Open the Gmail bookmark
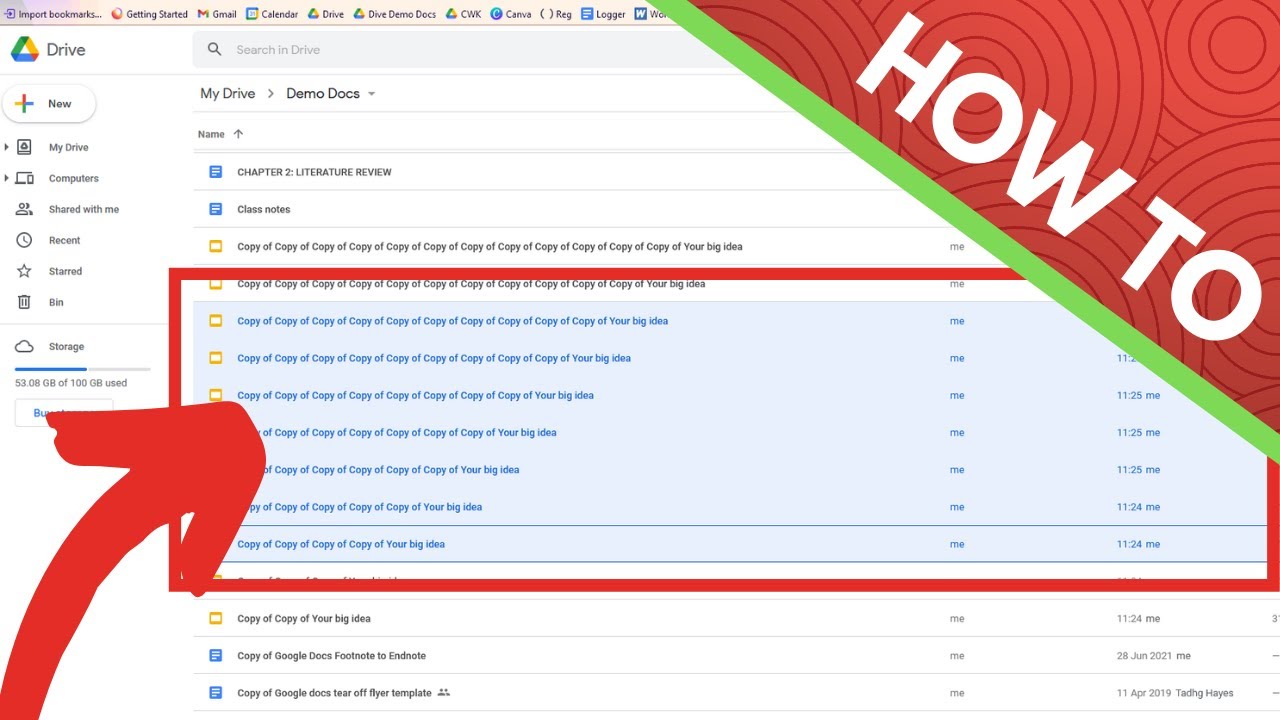 (217, 14)
